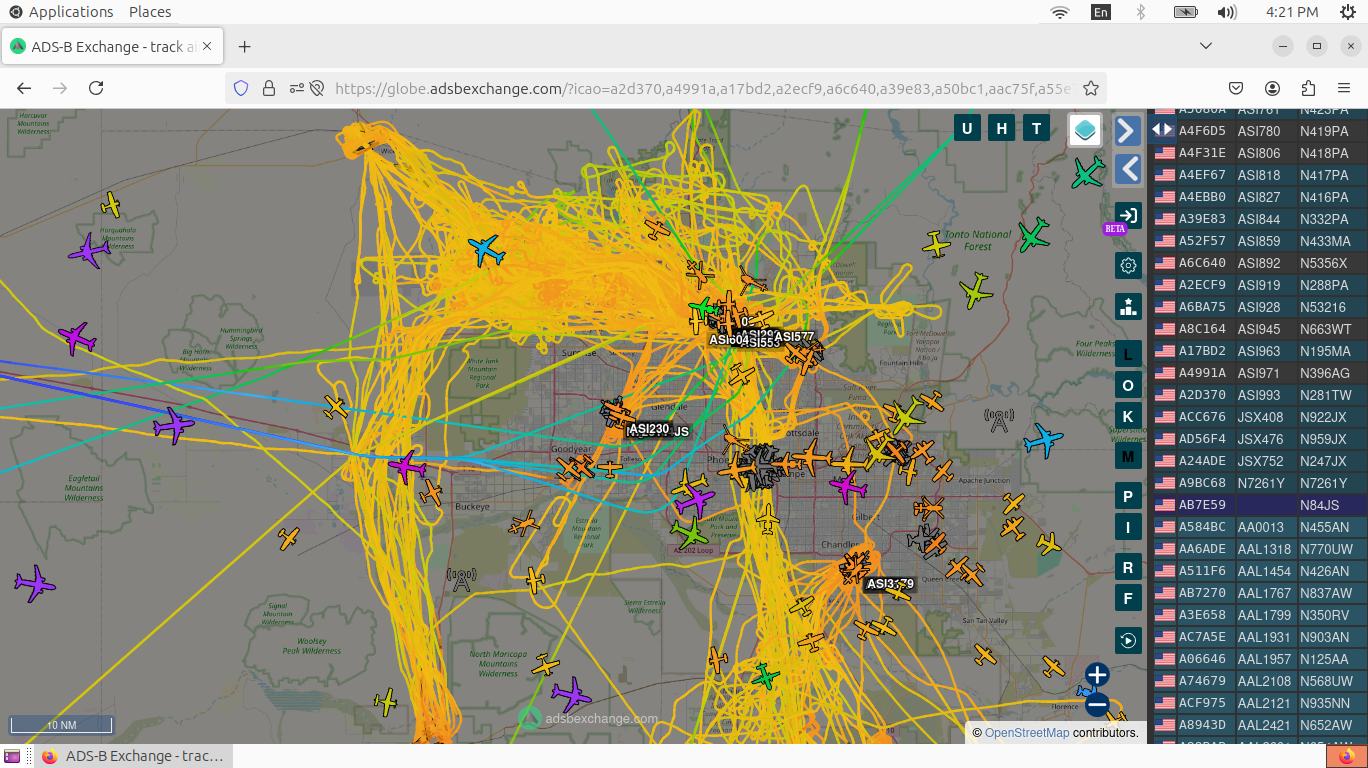The image size is (1368, 768).
Task: Open the OpenStreetMap link
Action: tap(1027, 733)
